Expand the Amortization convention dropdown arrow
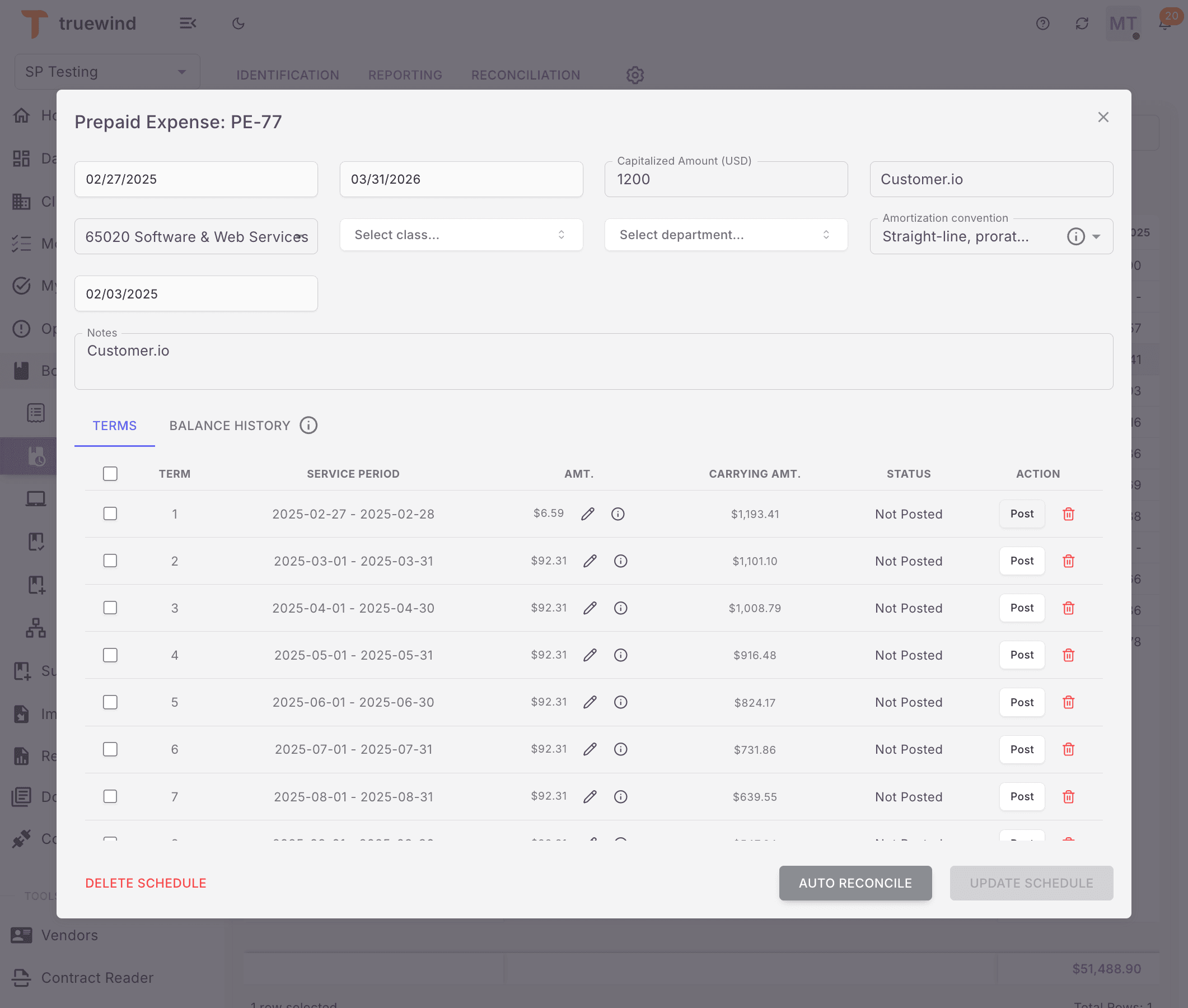Screen dimensions: 1188x1008 [x=1096, y=236]
